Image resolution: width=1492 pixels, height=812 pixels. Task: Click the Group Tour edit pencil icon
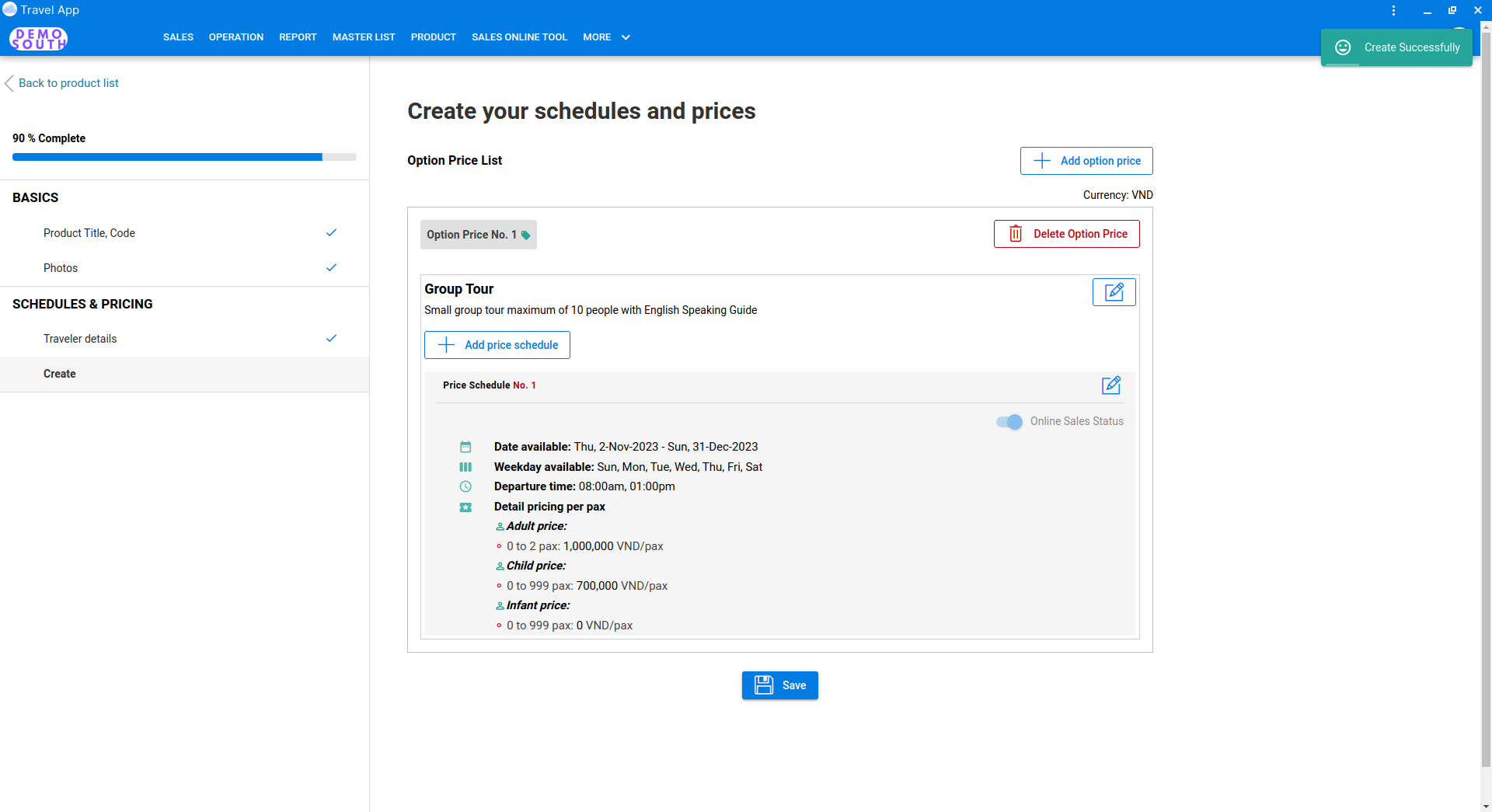(x=1114, y=292)
